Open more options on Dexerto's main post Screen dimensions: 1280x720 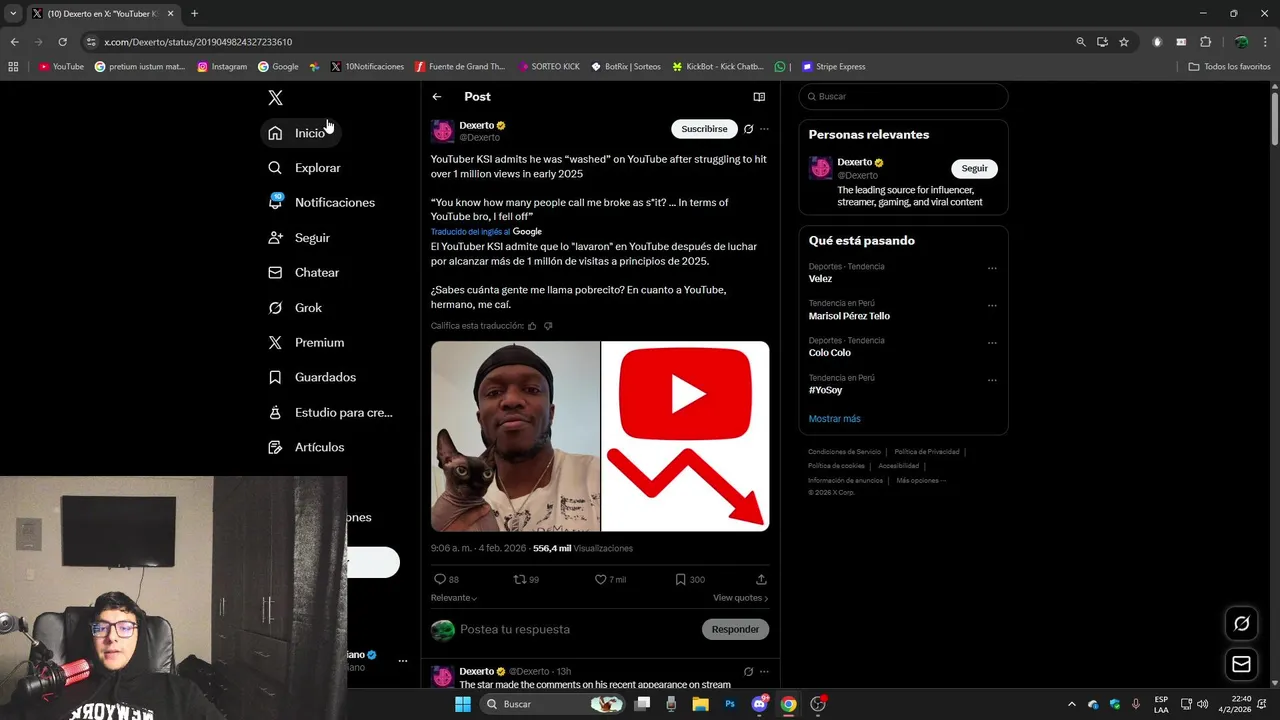pos(764,129)
